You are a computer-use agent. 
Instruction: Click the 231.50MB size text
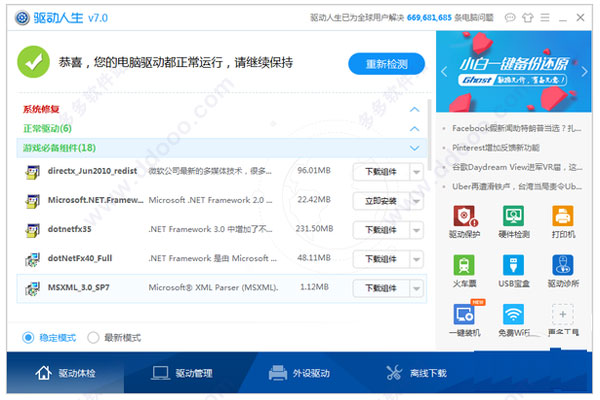point(315,229)
